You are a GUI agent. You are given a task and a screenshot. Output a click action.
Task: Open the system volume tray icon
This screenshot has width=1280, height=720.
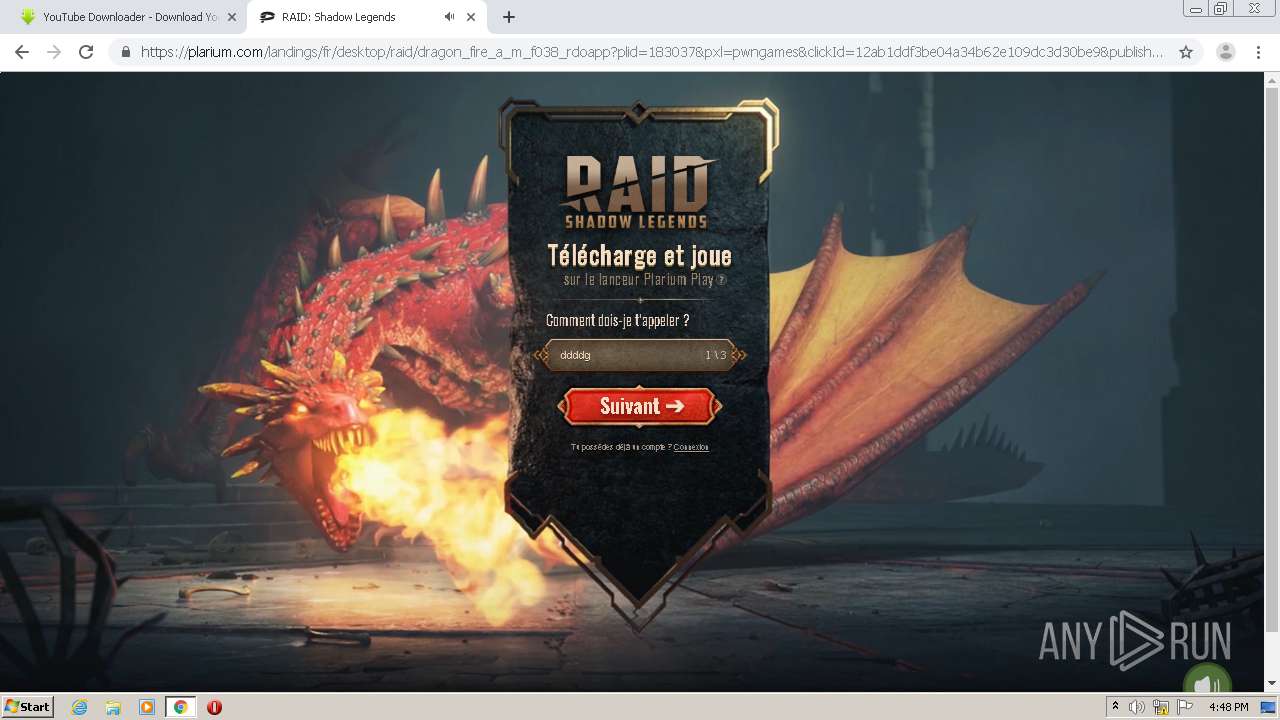click(1137, 707)
